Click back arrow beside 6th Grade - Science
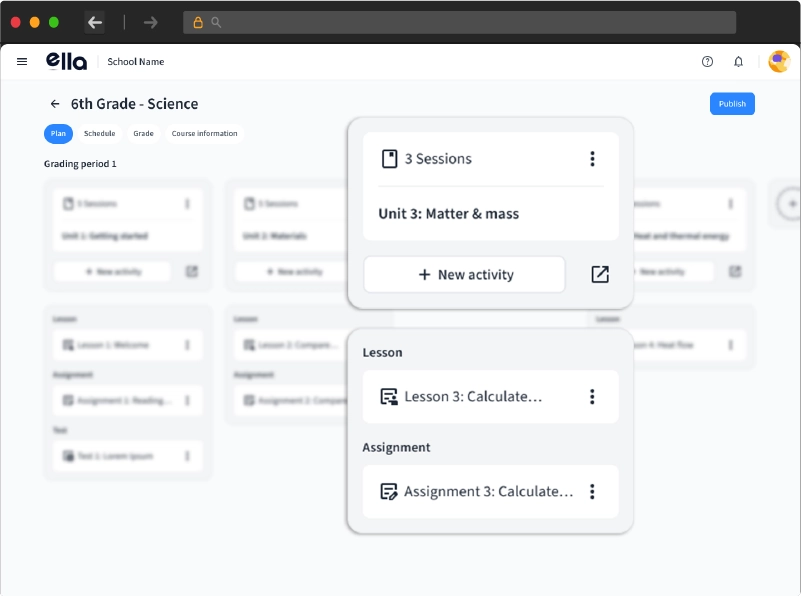The width and height of the screenshot is (801, 596). [55, 104]
